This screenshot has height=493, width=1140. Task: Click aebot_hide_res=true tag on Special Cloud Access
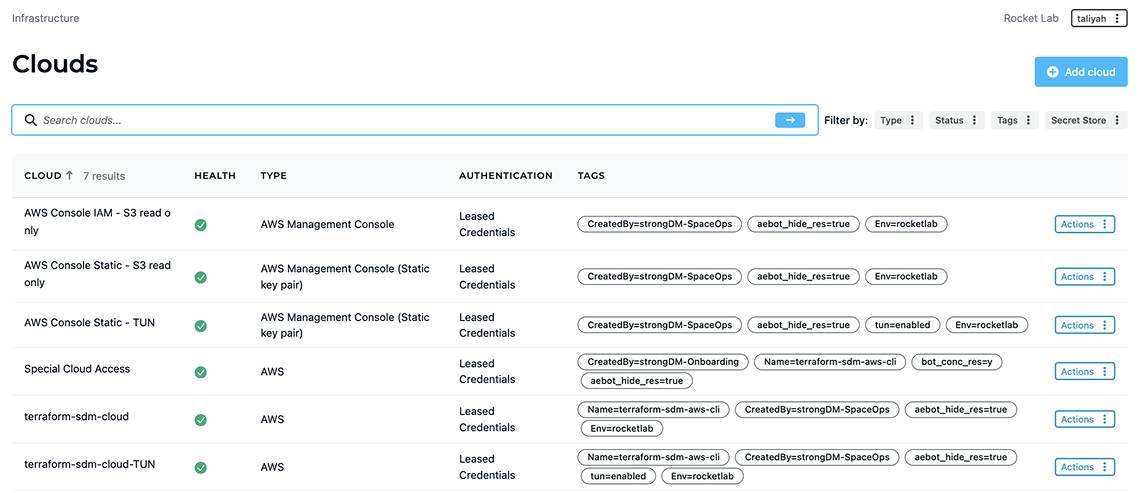coord(637,380)
